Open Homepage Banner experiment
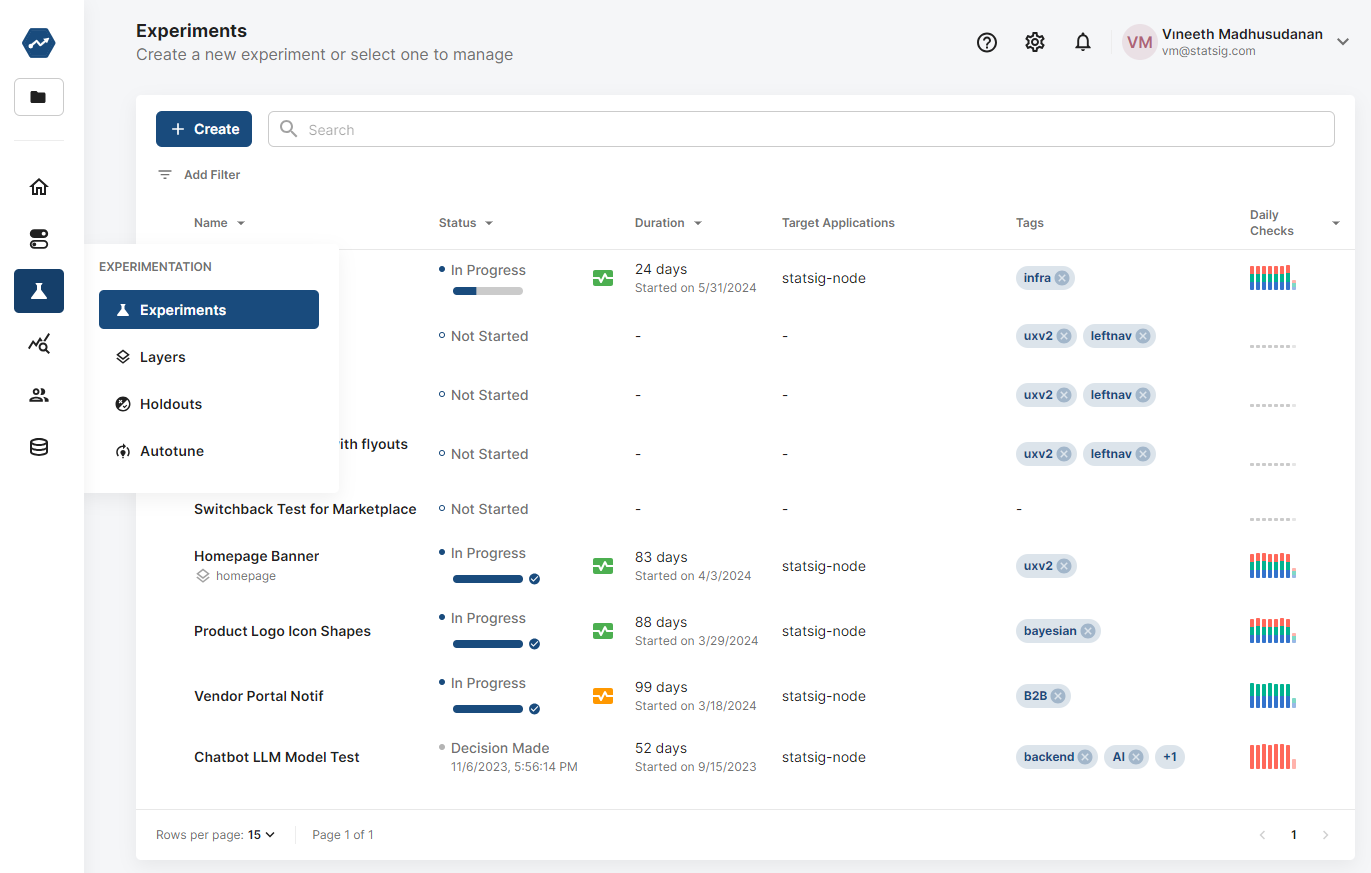Image resolution: width=1371 pixels, height=873 pixels. (x=256, y=556)
